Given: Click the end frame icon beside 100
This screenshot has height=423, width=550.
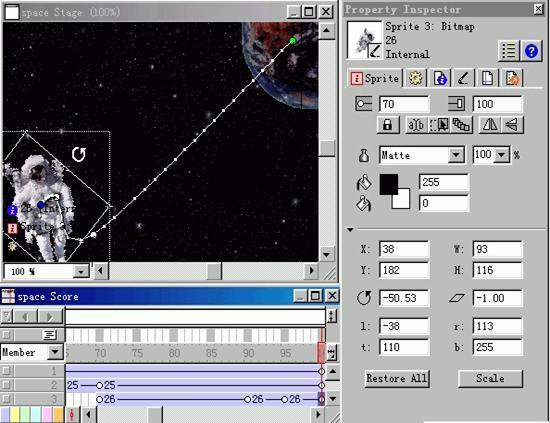Looking at the screenshot, I should coord(456,104).
